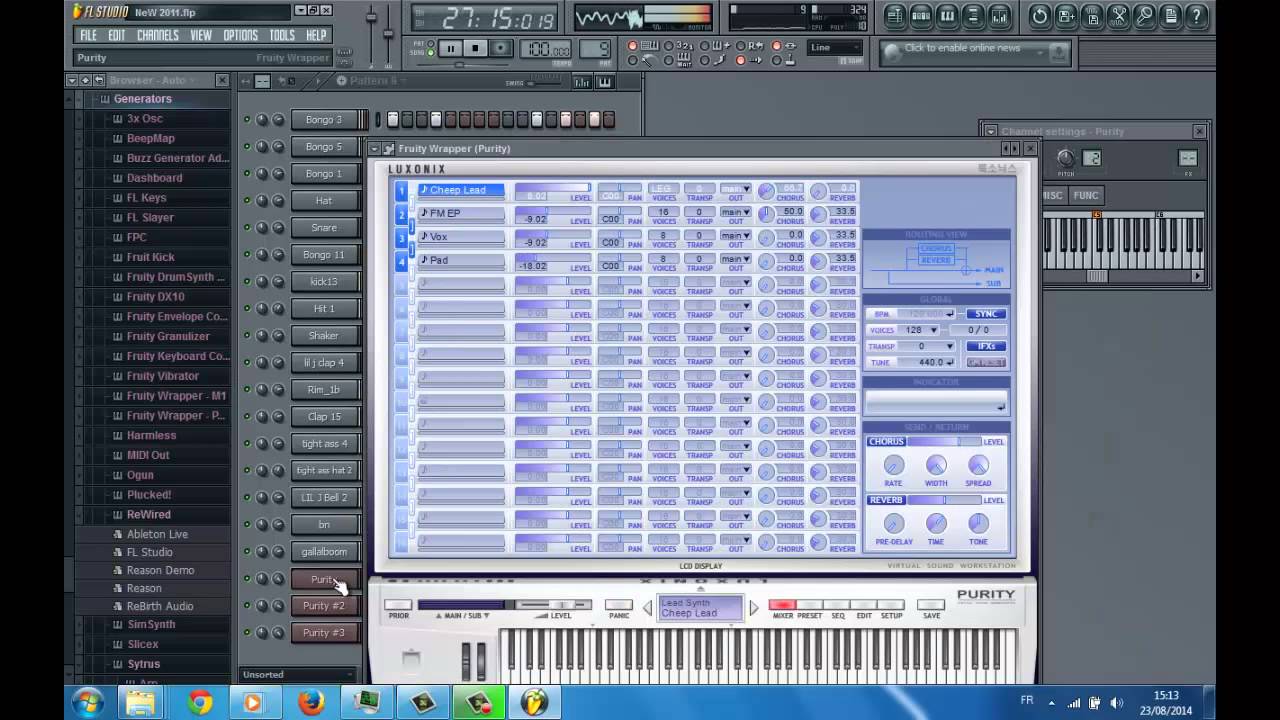Open the playlist view icon
The height and width of the screenshot is (720, 1280).
(x=895, y=16)
